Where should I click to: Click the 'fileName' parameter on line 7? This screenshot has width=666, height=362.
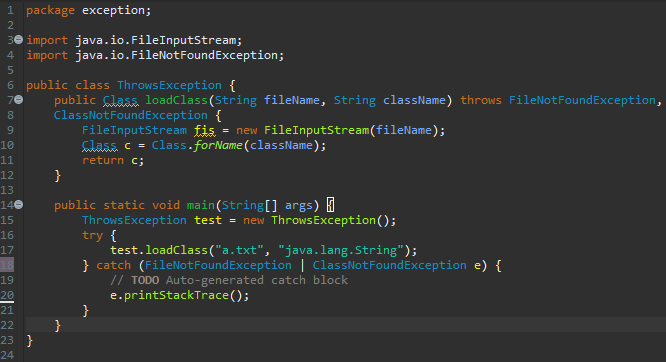tap(291, 100)
